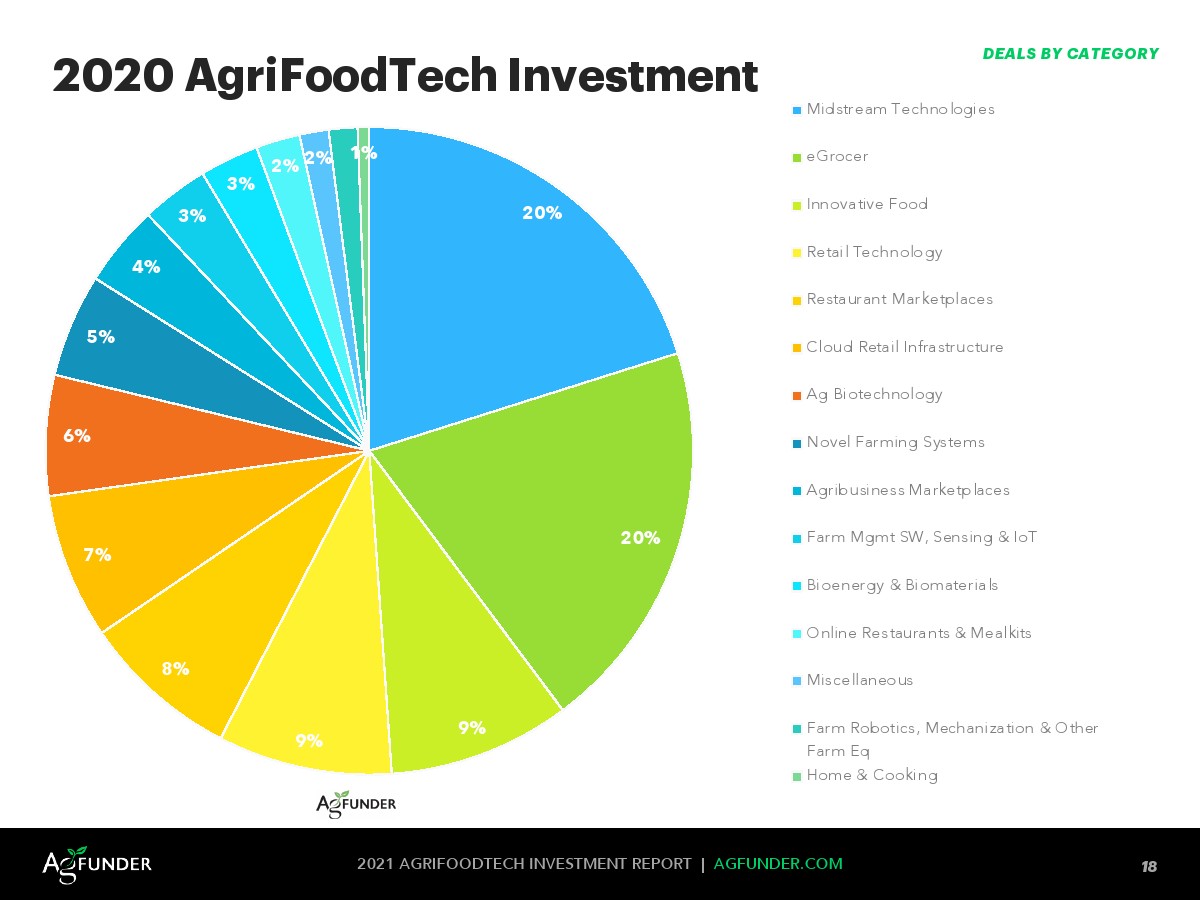Click the eGrocer legend swatch
This screenshot has height=900, width=1200.
[x=797, y=157]
